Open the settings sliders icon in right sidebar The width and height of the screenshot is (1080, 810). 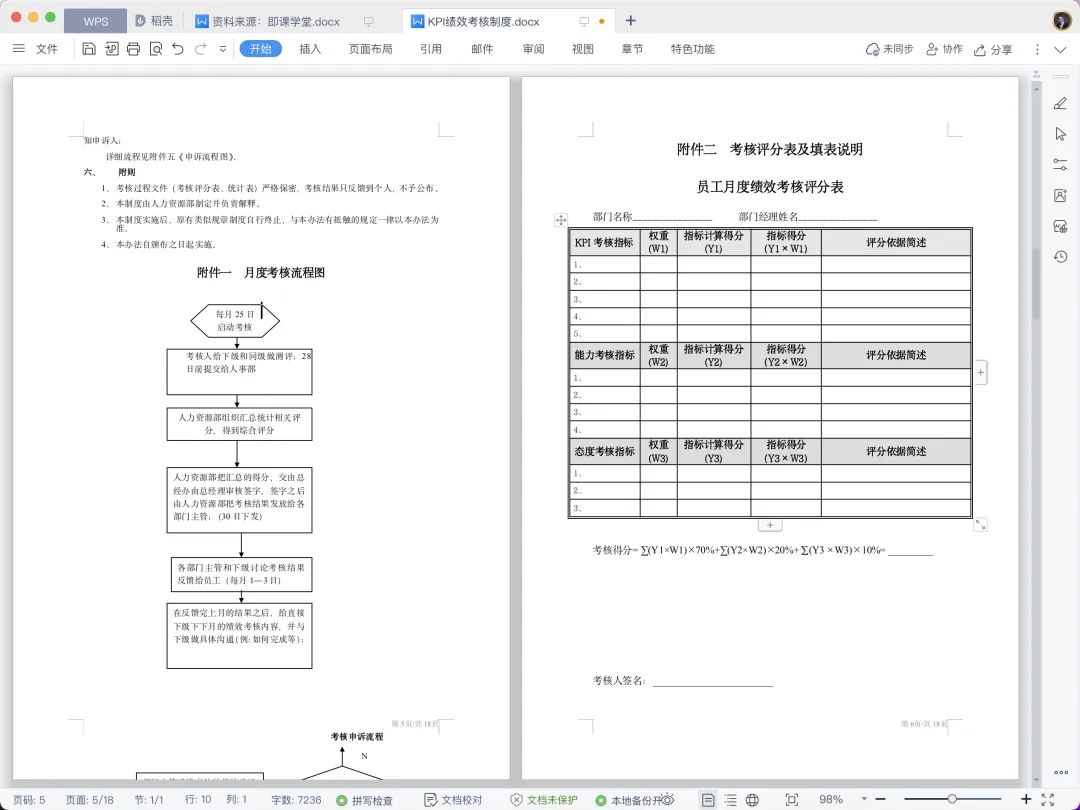(x=1060, y=165)
